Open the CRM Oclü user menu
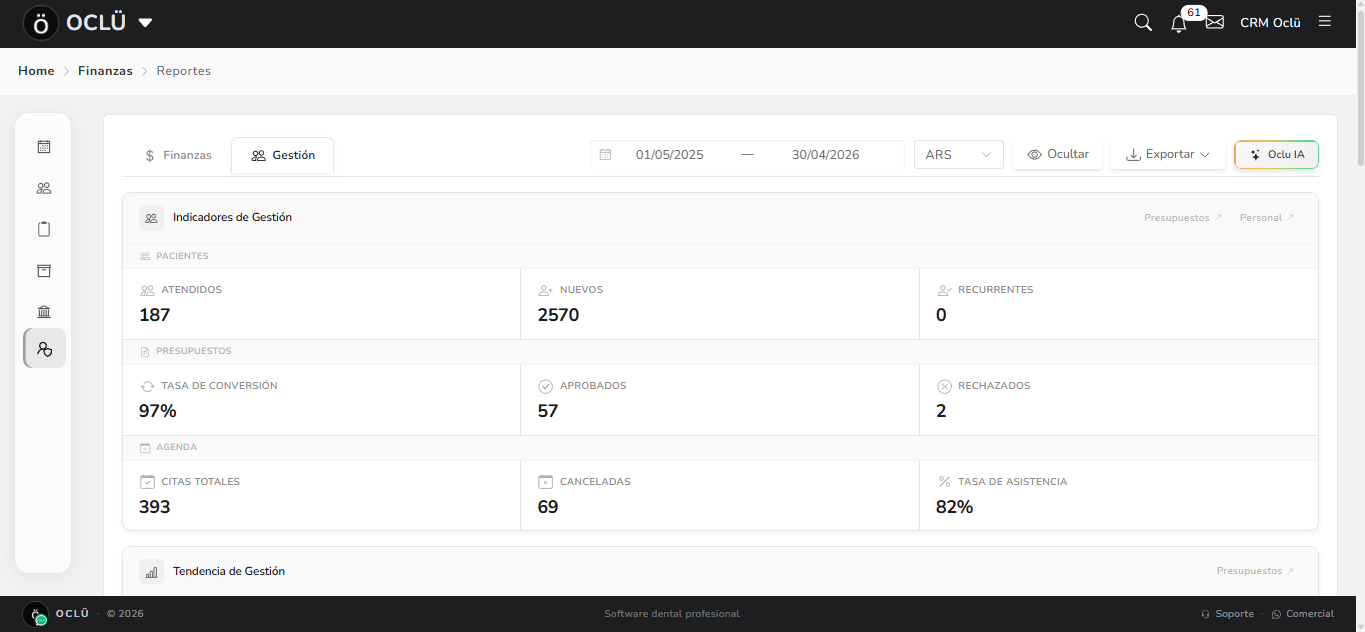The height and width of the screenshot is (632, 1365). (x=1270, y=23)
